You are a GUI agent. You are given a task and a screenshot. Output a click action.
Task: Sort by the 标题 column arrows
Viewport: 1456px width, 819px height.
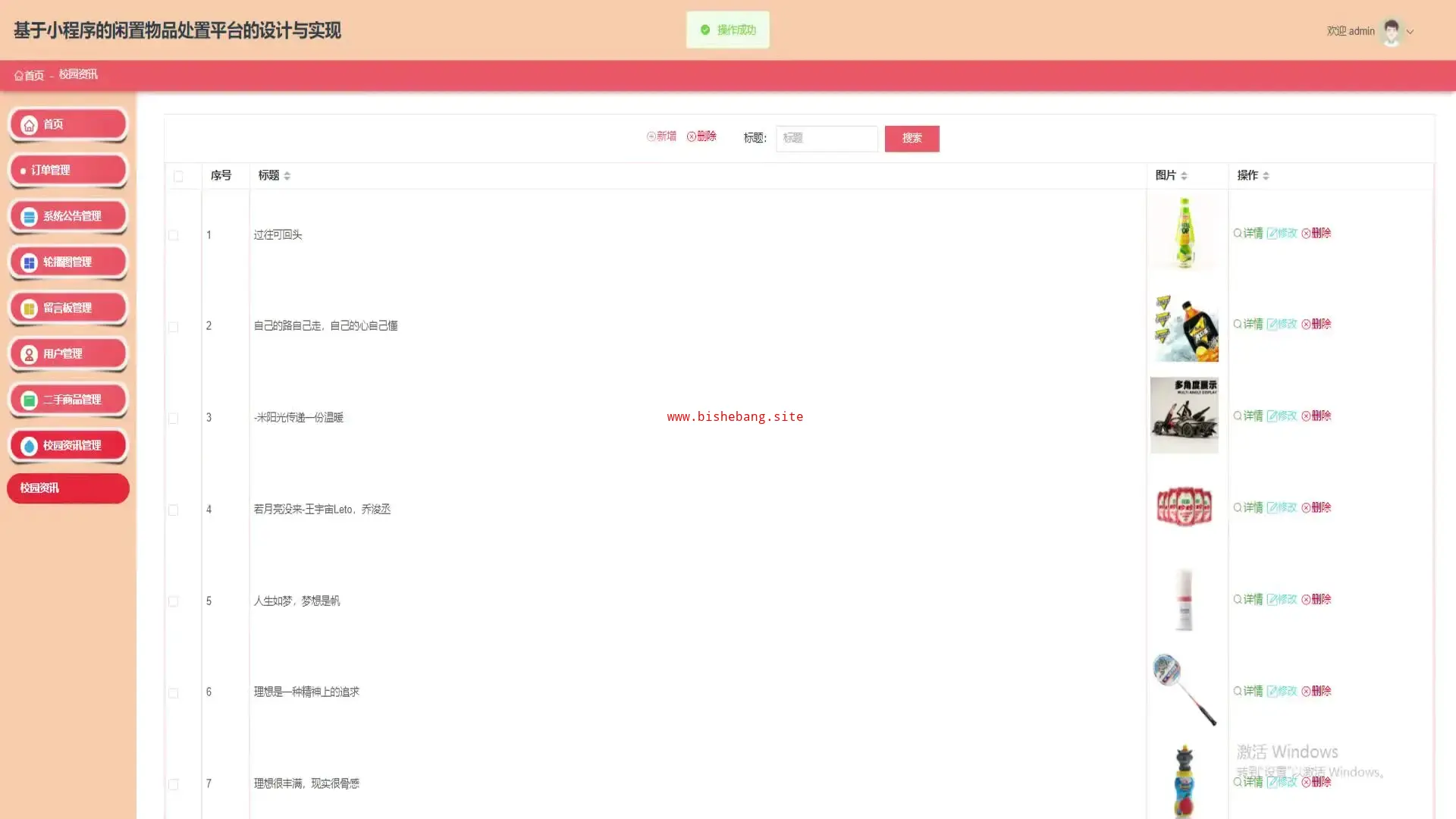287,176
